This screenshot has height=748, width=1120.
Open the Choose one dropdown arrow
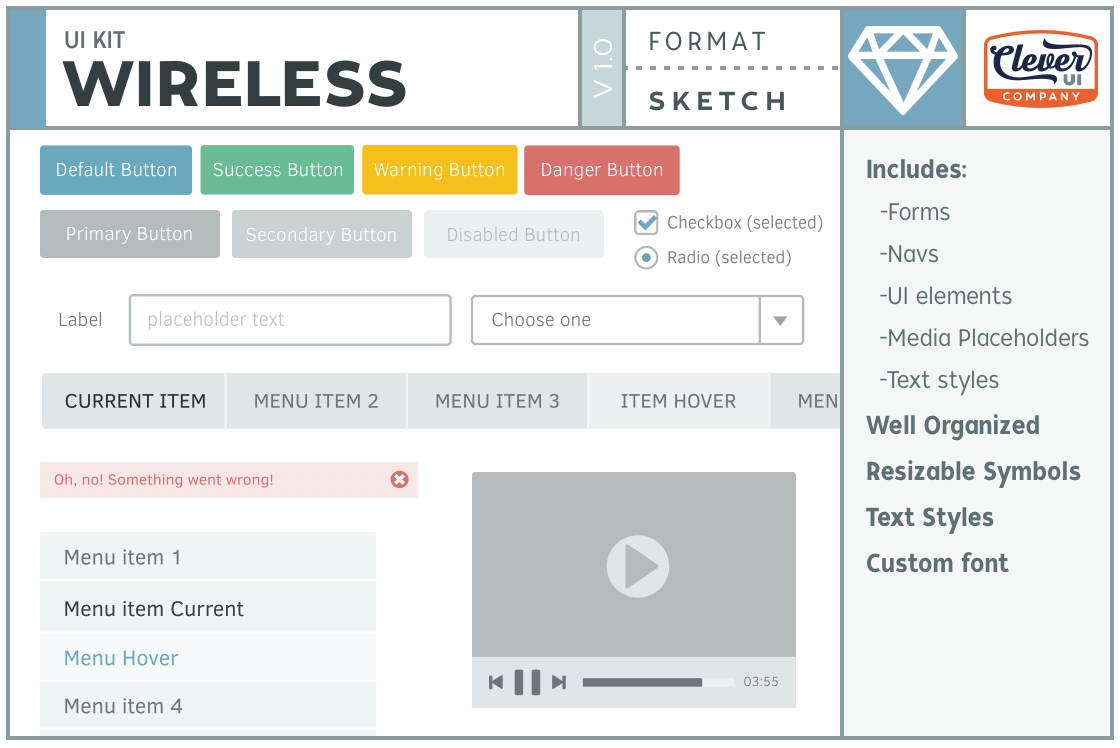tap(781, 320)
